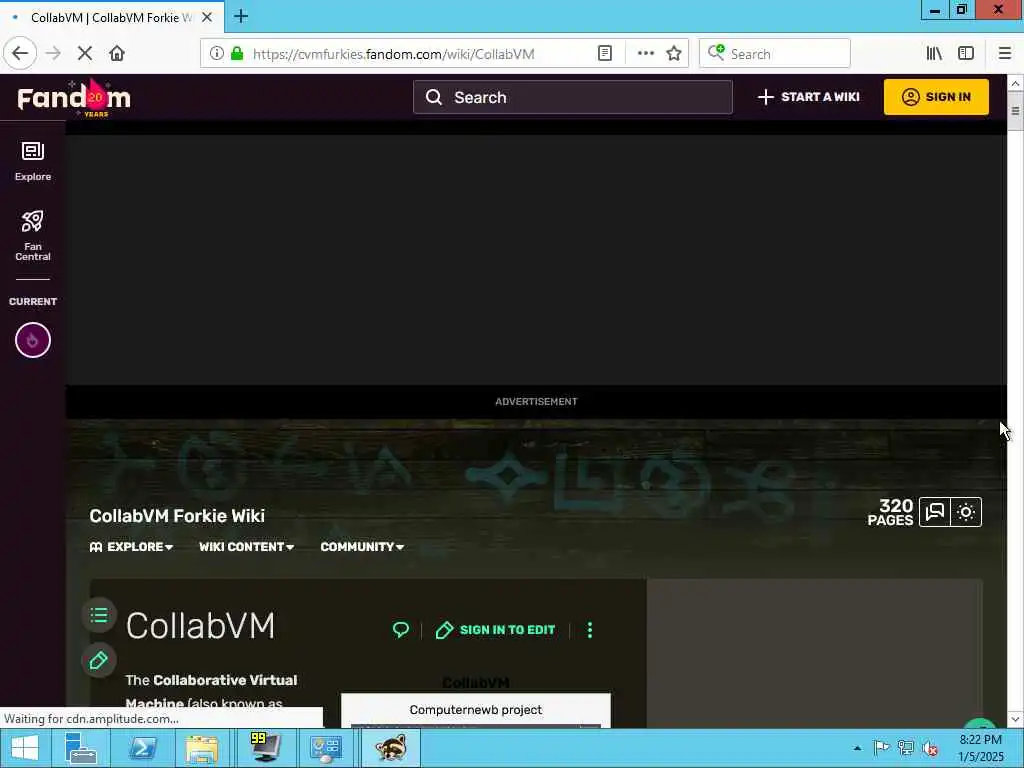Click the yellow SIGN IN button

tap(936, 97)
